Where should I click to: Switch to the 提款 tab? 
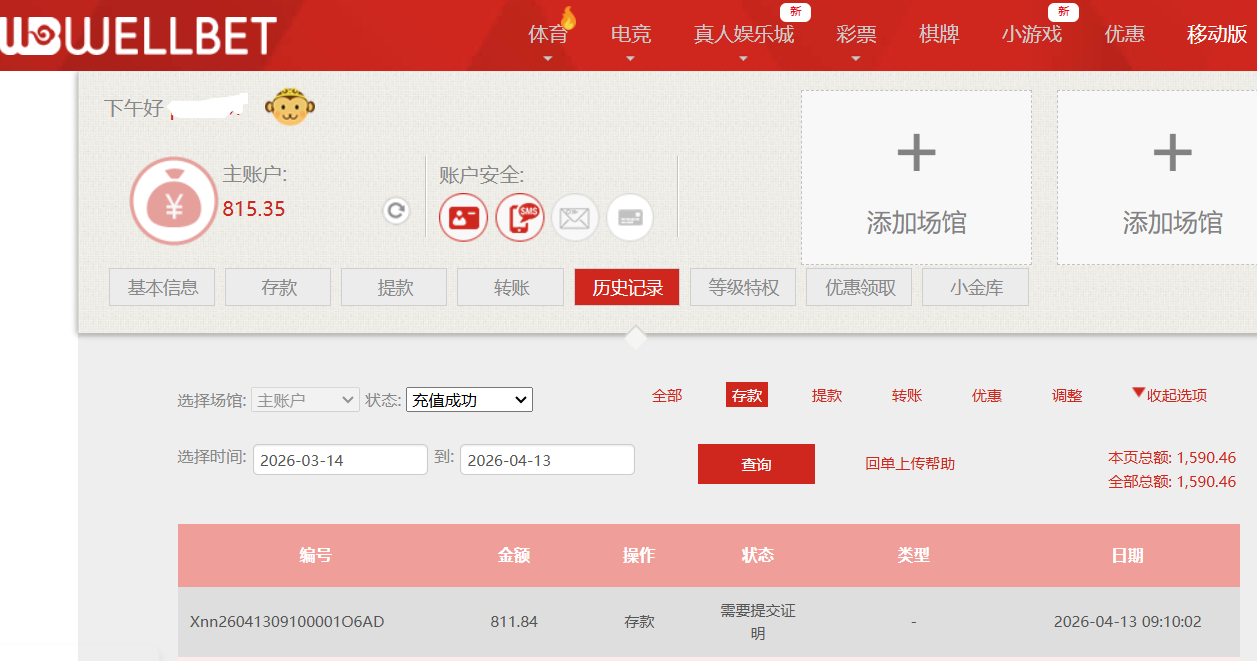pos(395,288)
